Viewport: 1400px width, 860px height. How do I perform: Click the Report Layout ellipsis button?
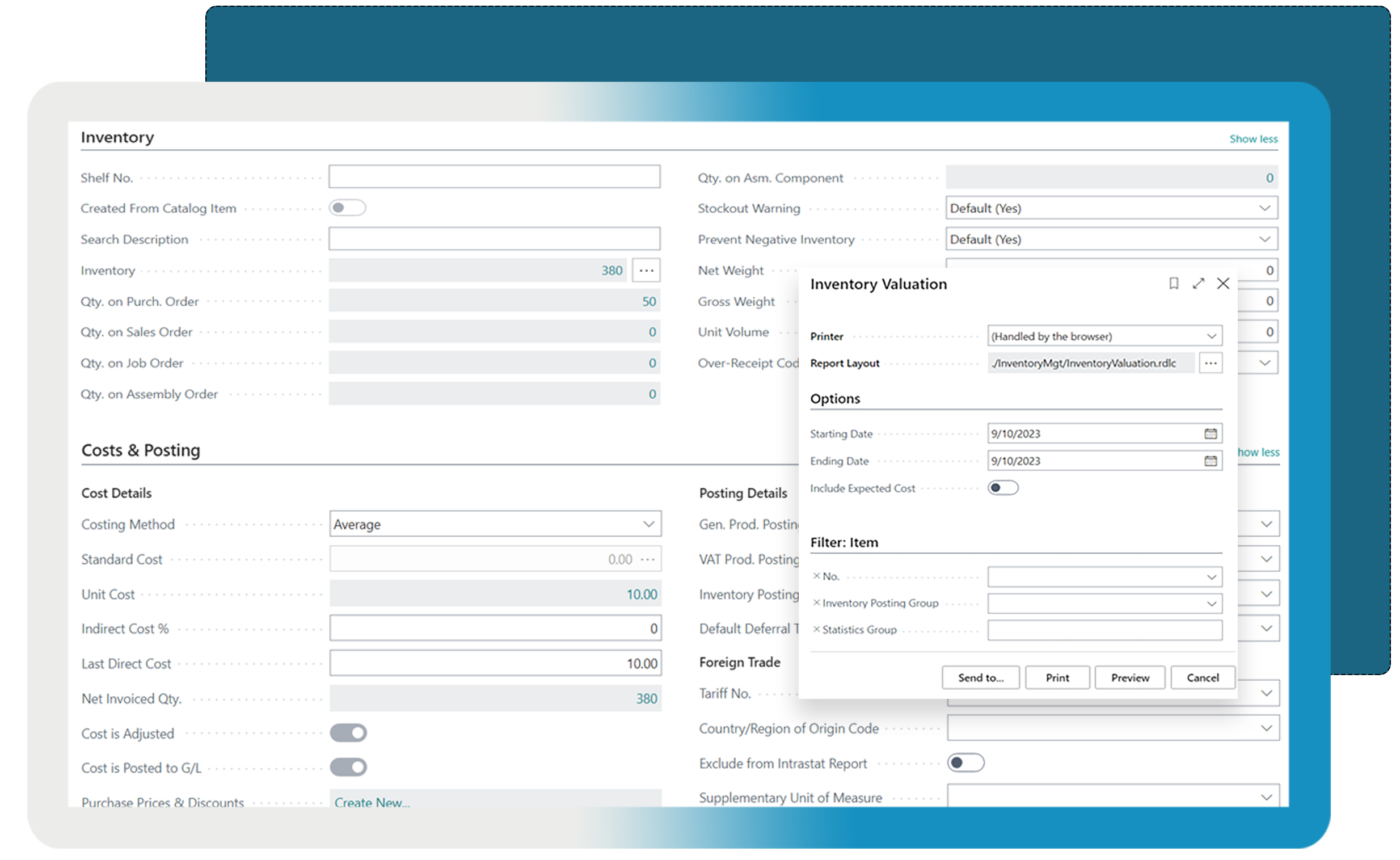point(1211,363)
